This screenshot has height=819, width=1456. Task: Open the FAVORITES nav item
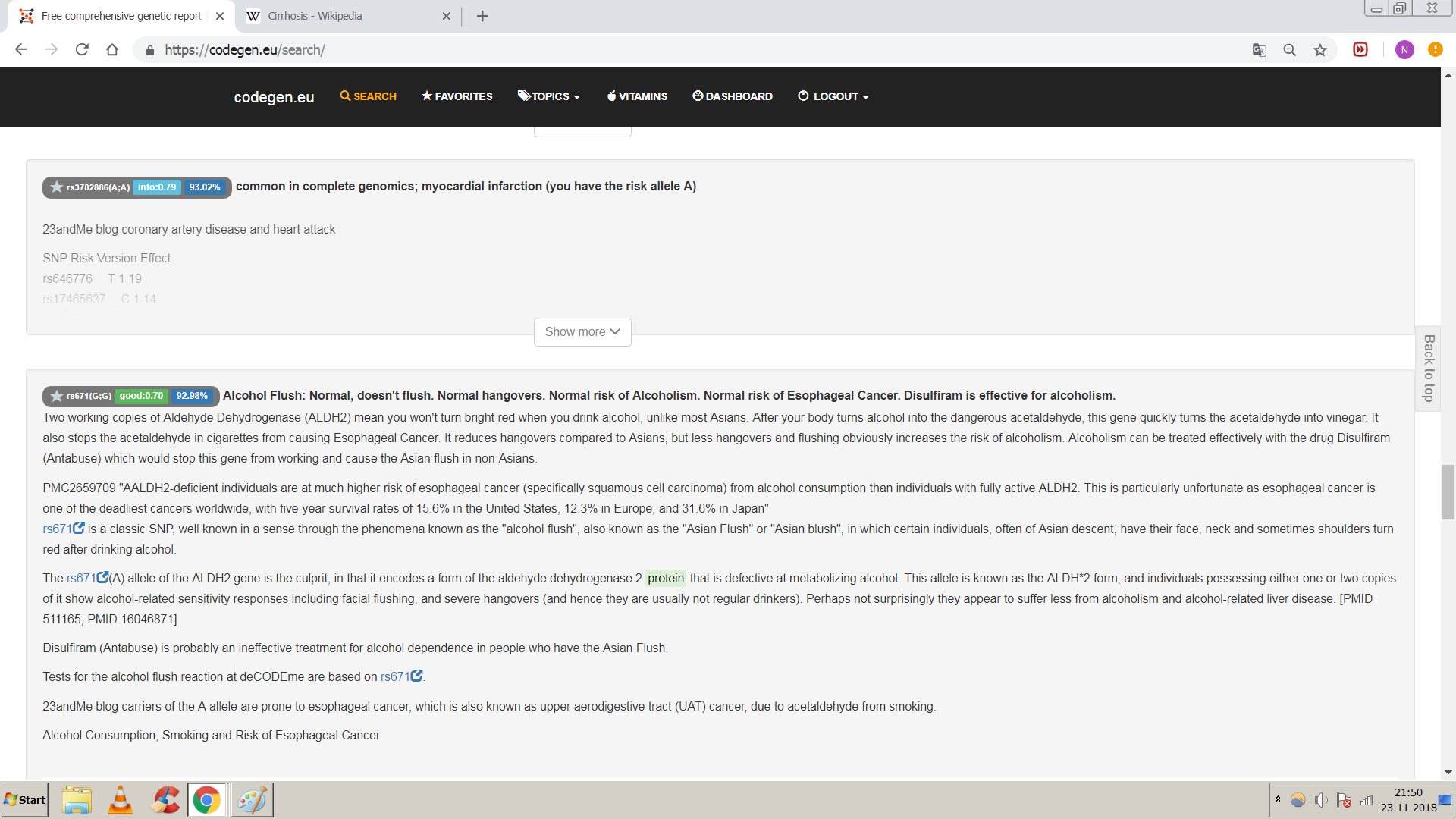click(457, 96)
